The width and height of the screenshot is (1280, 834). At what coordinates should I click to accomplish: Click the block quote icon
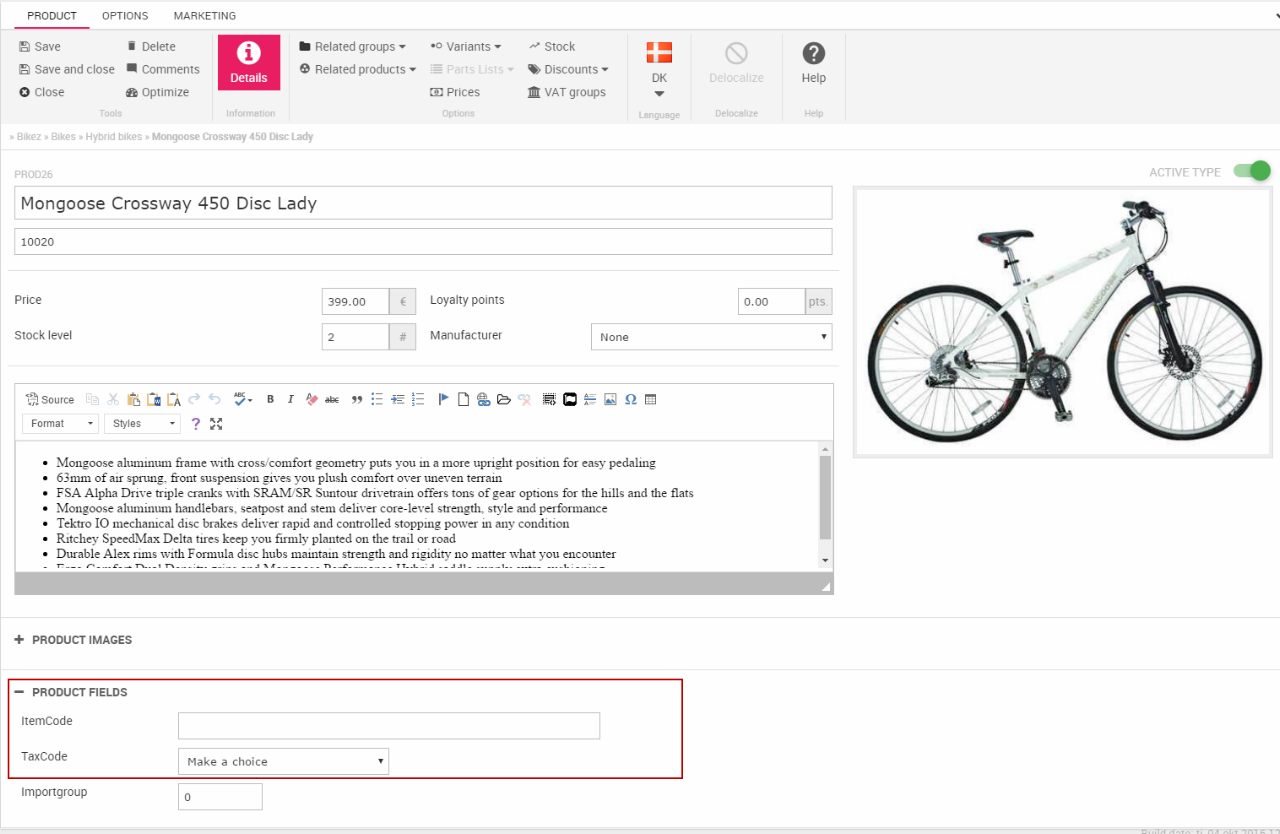[x=356, y=399]
